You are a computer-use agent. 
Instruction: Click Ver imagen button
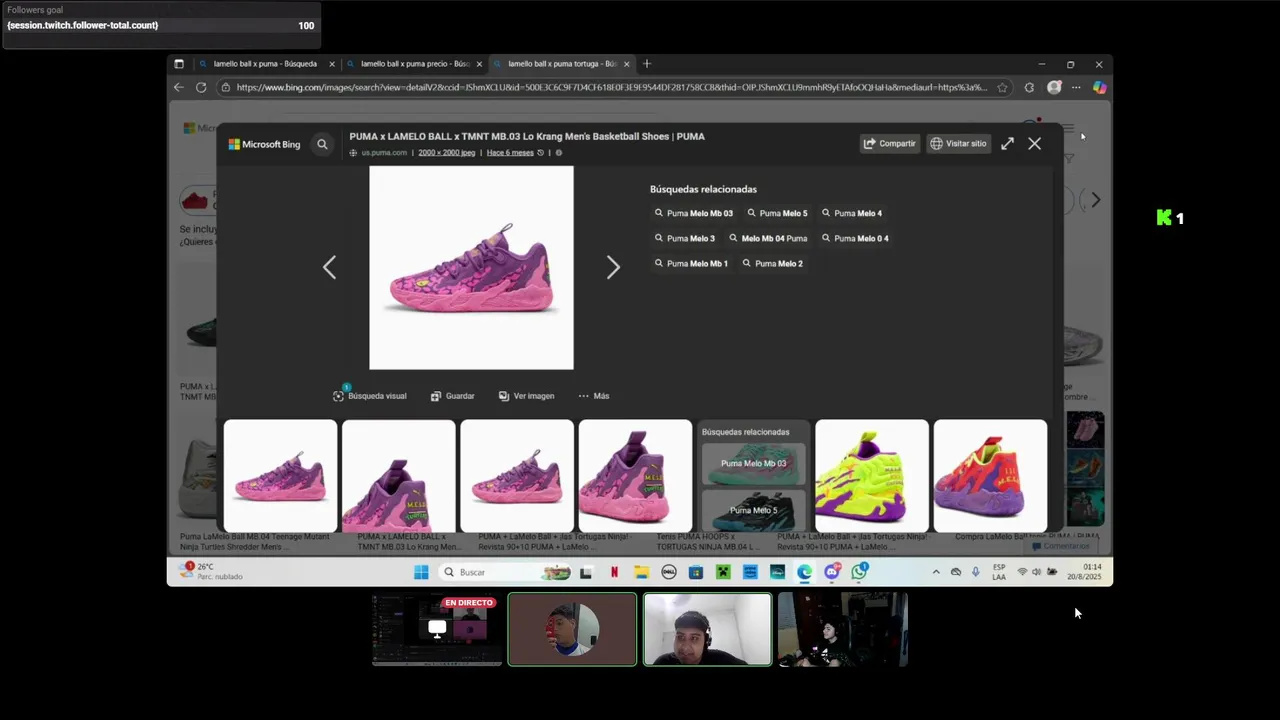click(526, 396)
